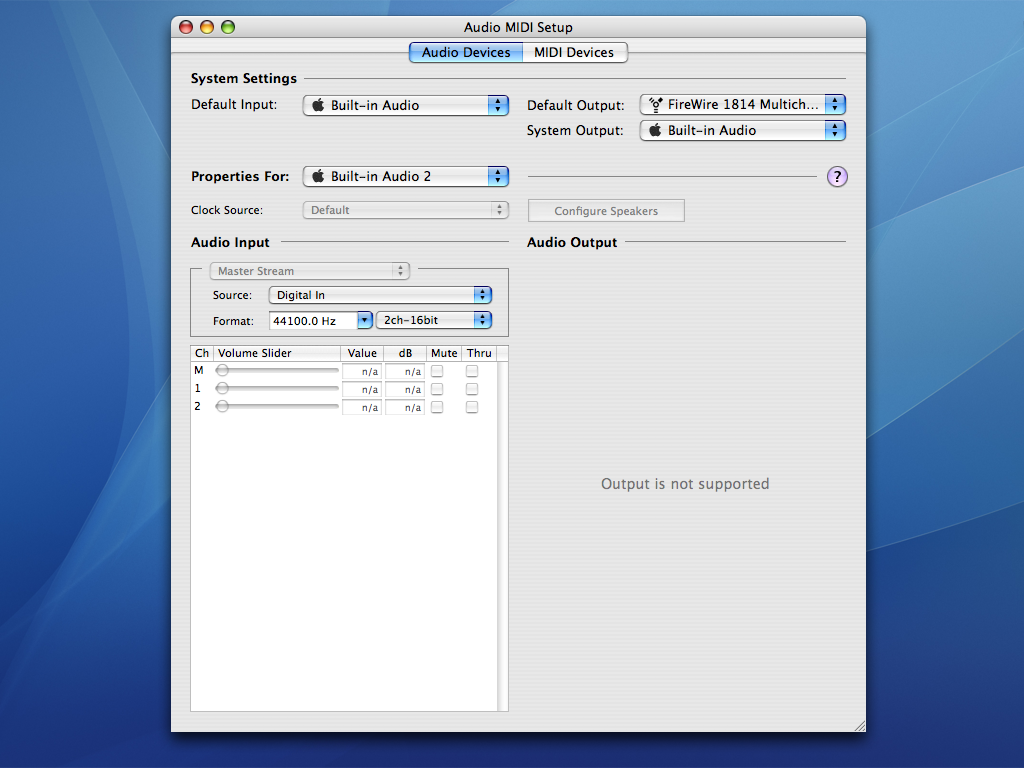
Task: Click the "Audio Input" section heading
Action: coord(230,242)
